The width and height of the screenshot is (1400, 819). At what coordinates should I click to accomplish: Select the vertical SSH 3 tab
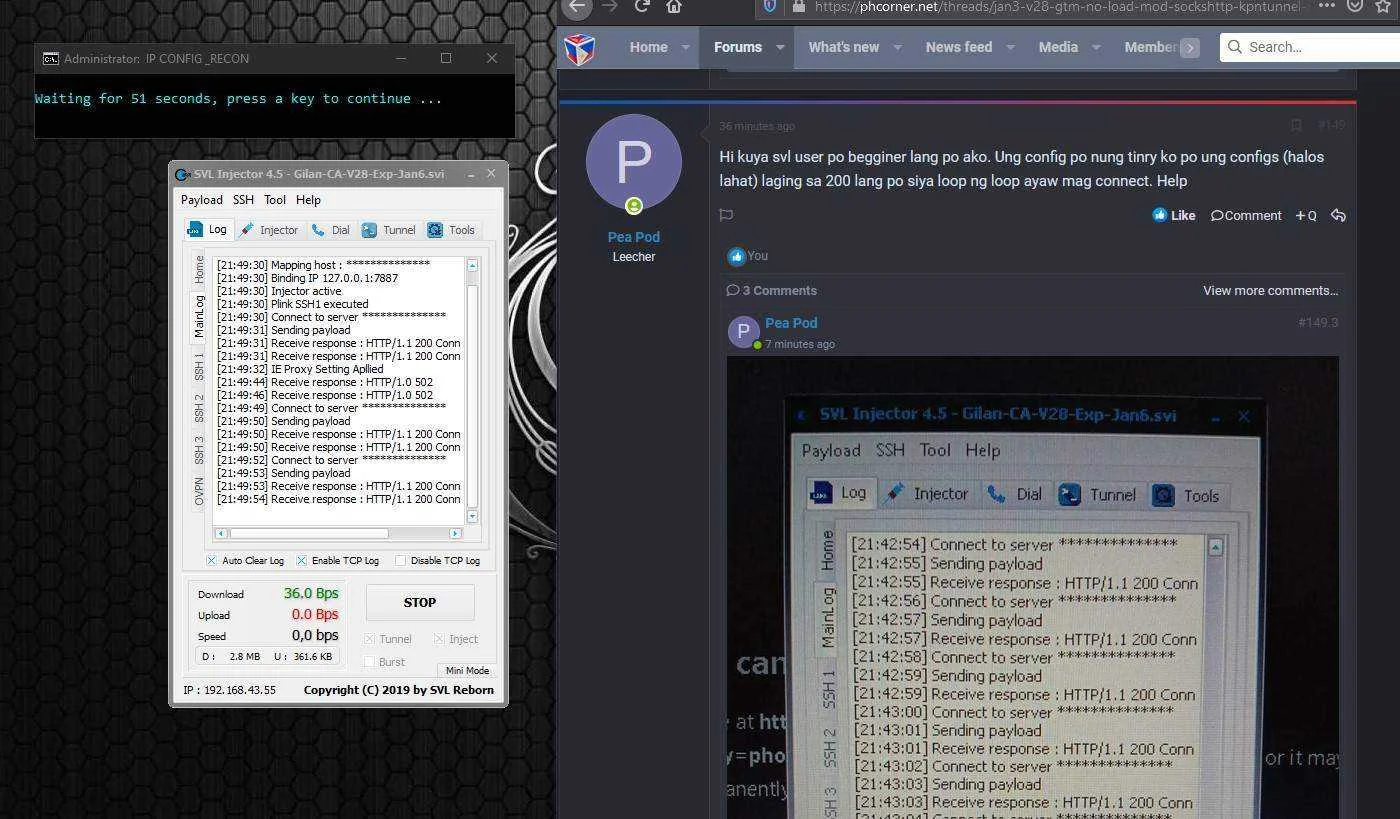point(198,450)
